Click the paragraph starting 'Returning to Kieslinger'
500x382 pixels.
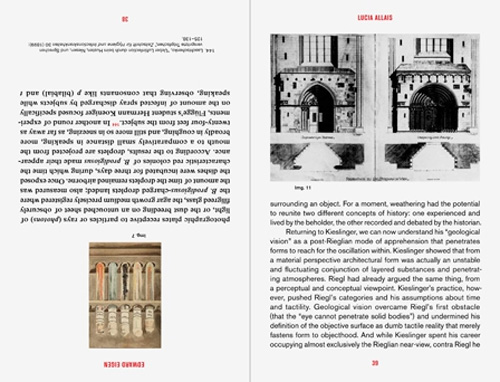point(375,288)
